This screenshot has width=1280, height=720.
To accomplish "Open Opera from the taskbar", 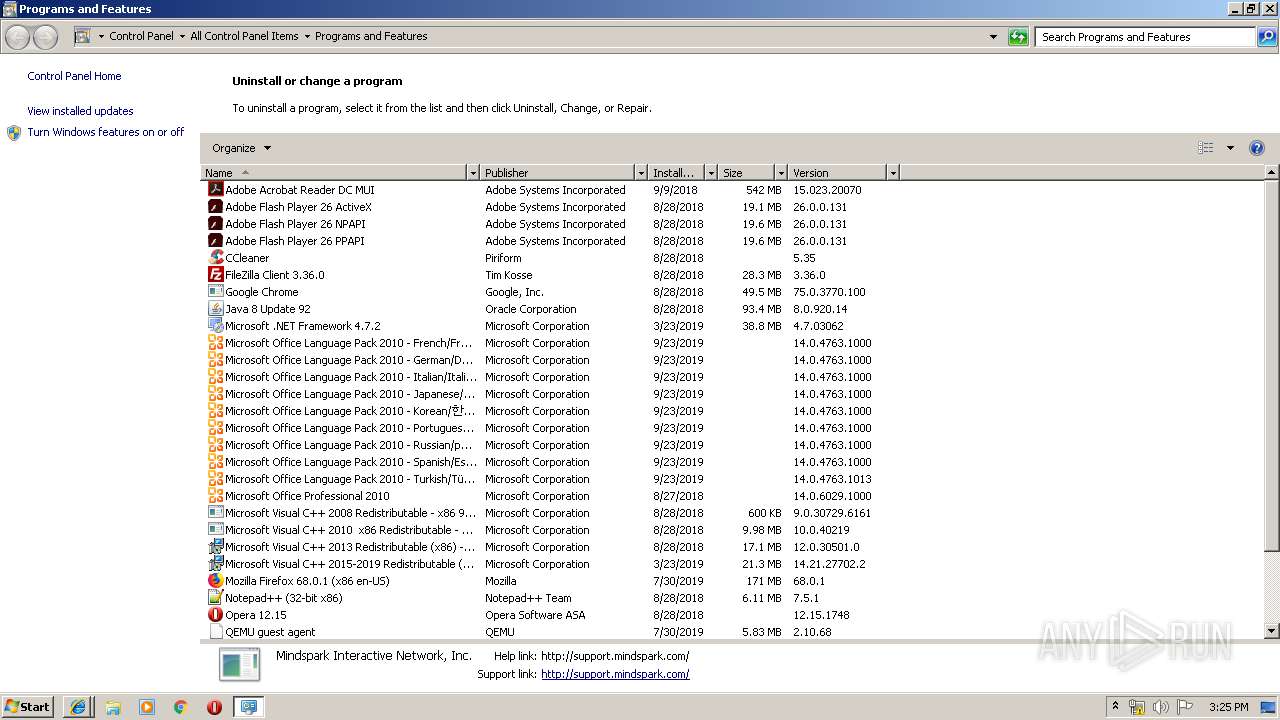I will point(214,707).
